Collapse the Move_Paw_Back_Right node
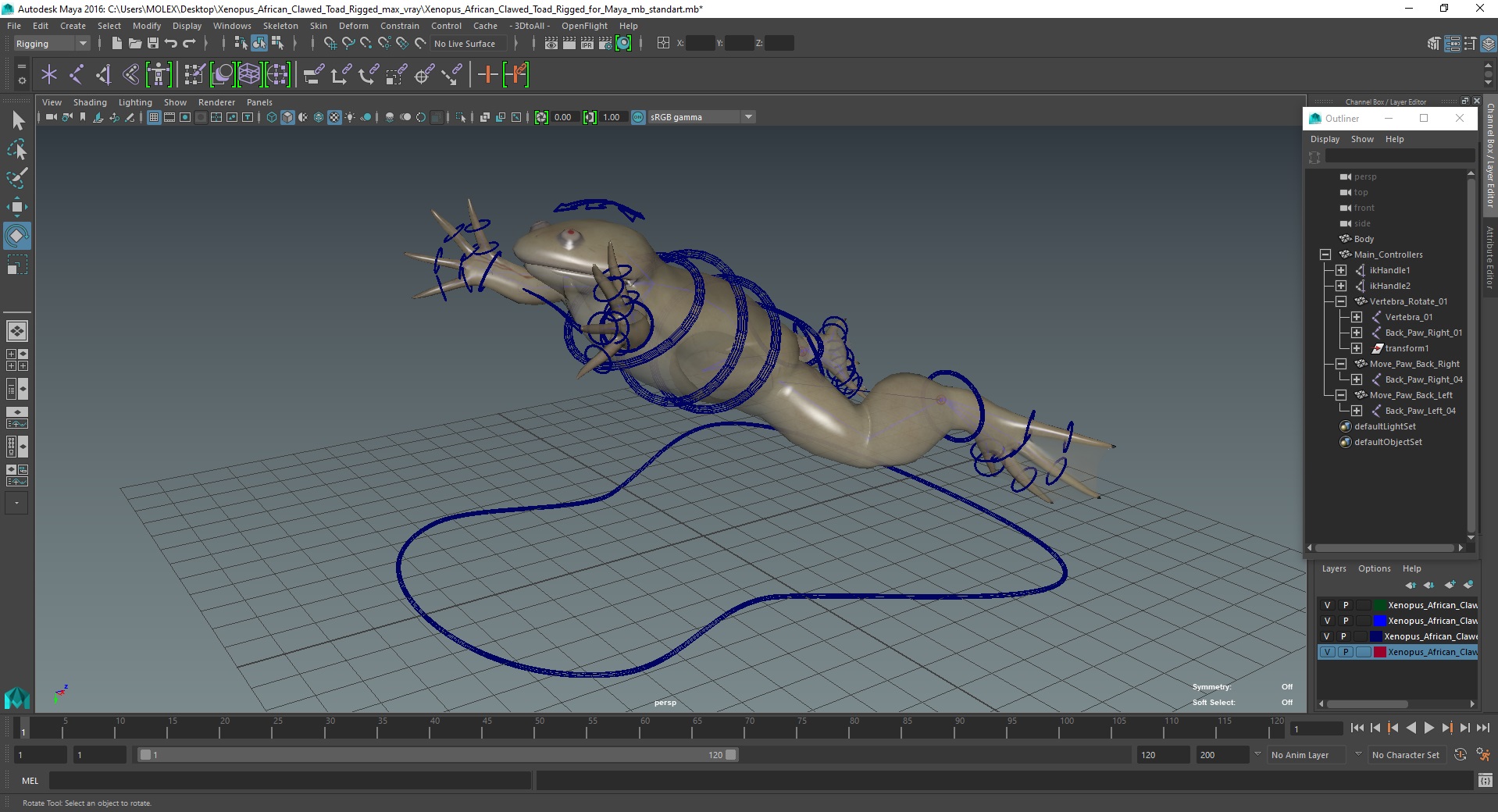This screenshot has width=1498, height=812. tap(1341, 364)
